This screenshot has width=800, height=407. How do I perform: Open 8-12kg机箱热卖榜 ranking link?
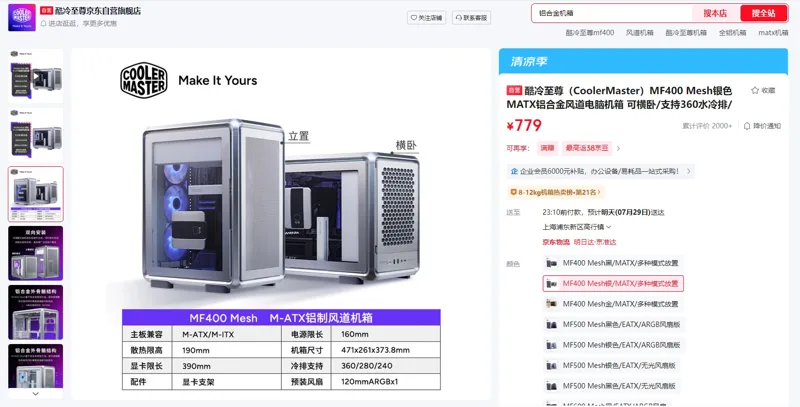coord(556,192)
